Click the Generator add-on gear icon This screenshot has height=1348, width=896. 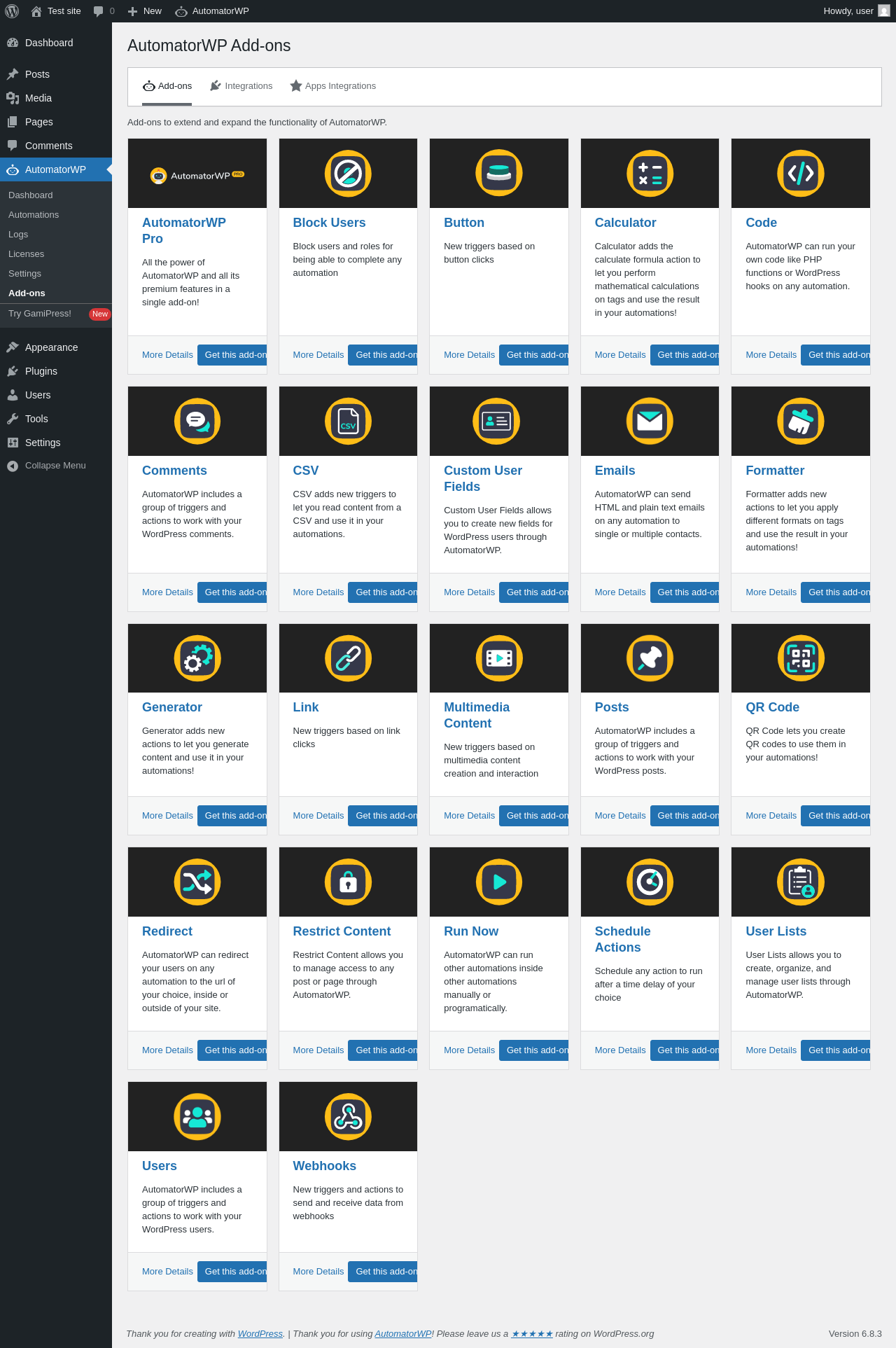coord(197,658)
